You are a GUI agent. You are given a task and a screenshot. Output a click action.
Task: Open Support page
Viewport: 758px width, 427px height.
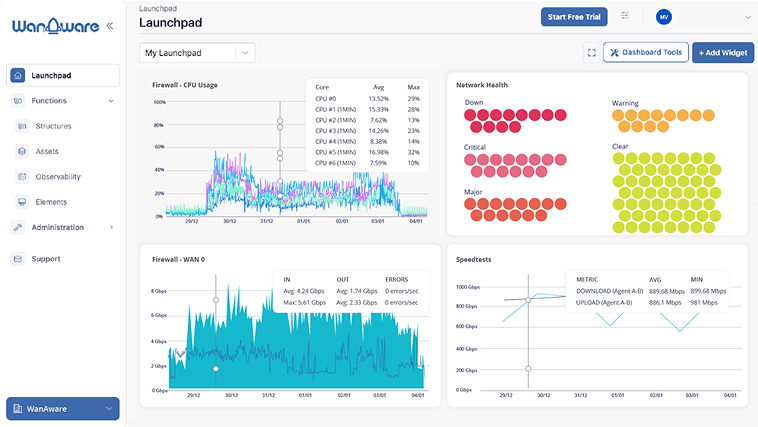[46, 259]
